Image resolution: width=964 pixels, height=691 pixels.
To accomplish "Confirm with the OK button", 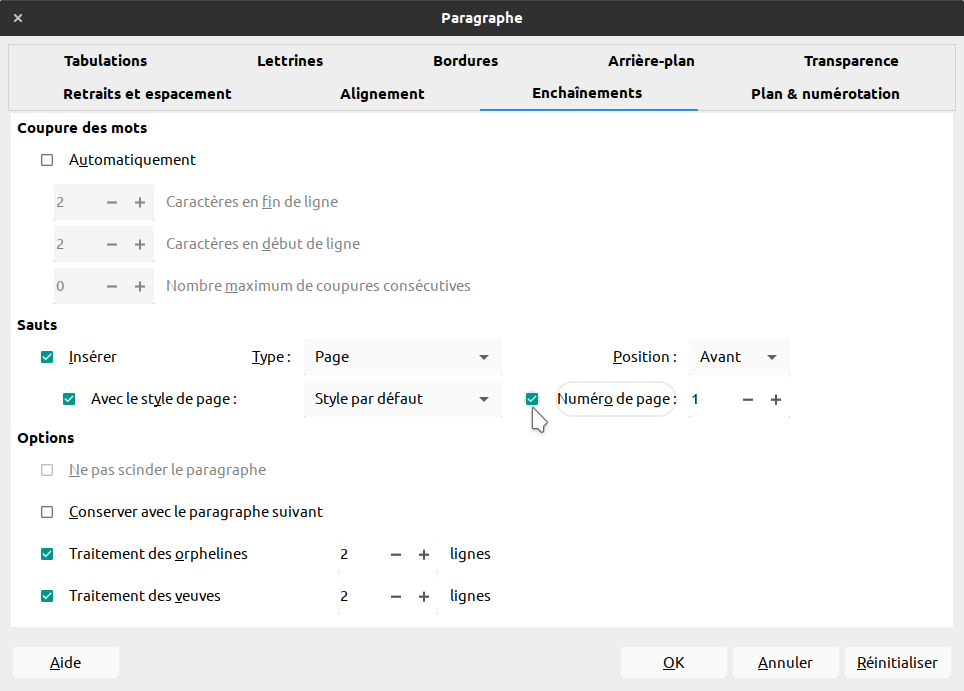I will click(x=674, y=663).
